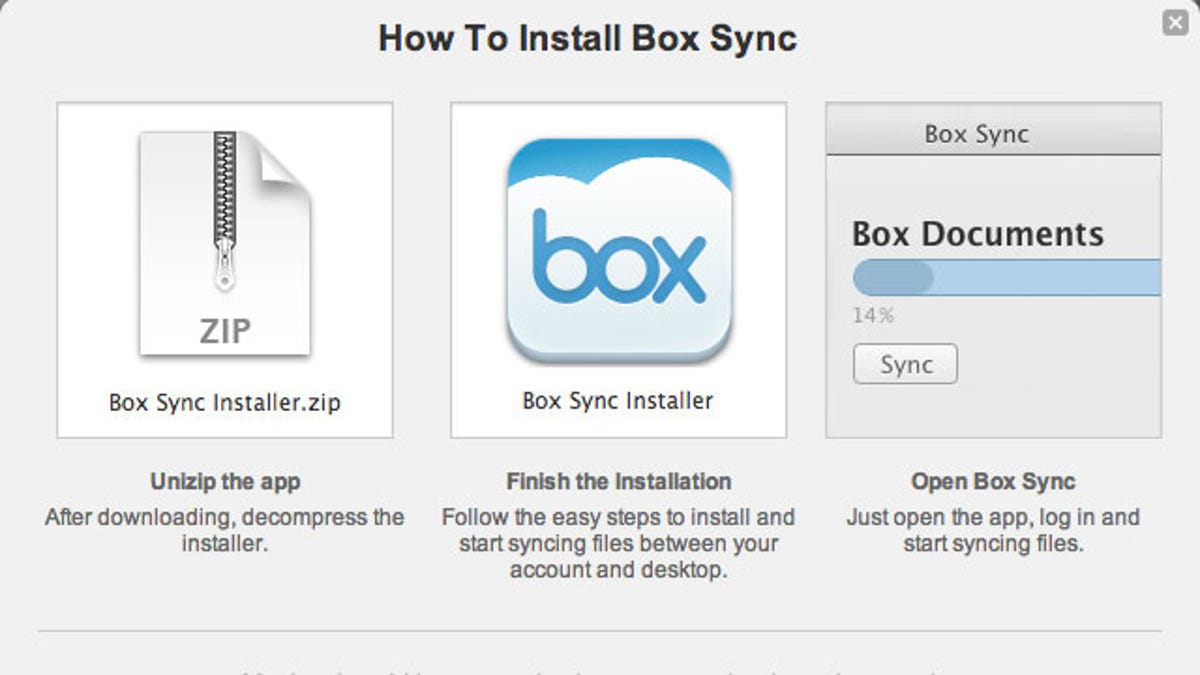Click the Box Sync window title bar
This screenshot has height=675, width=1200.
point(994,129)
